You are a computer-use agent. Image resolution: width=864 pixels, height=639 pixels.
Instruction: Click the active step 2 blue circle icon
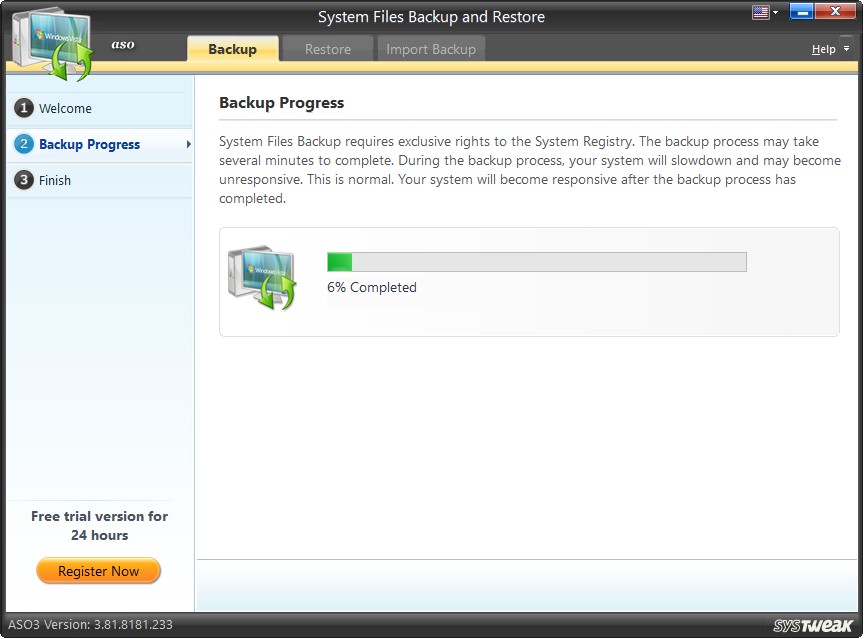[x=22, y=144]
